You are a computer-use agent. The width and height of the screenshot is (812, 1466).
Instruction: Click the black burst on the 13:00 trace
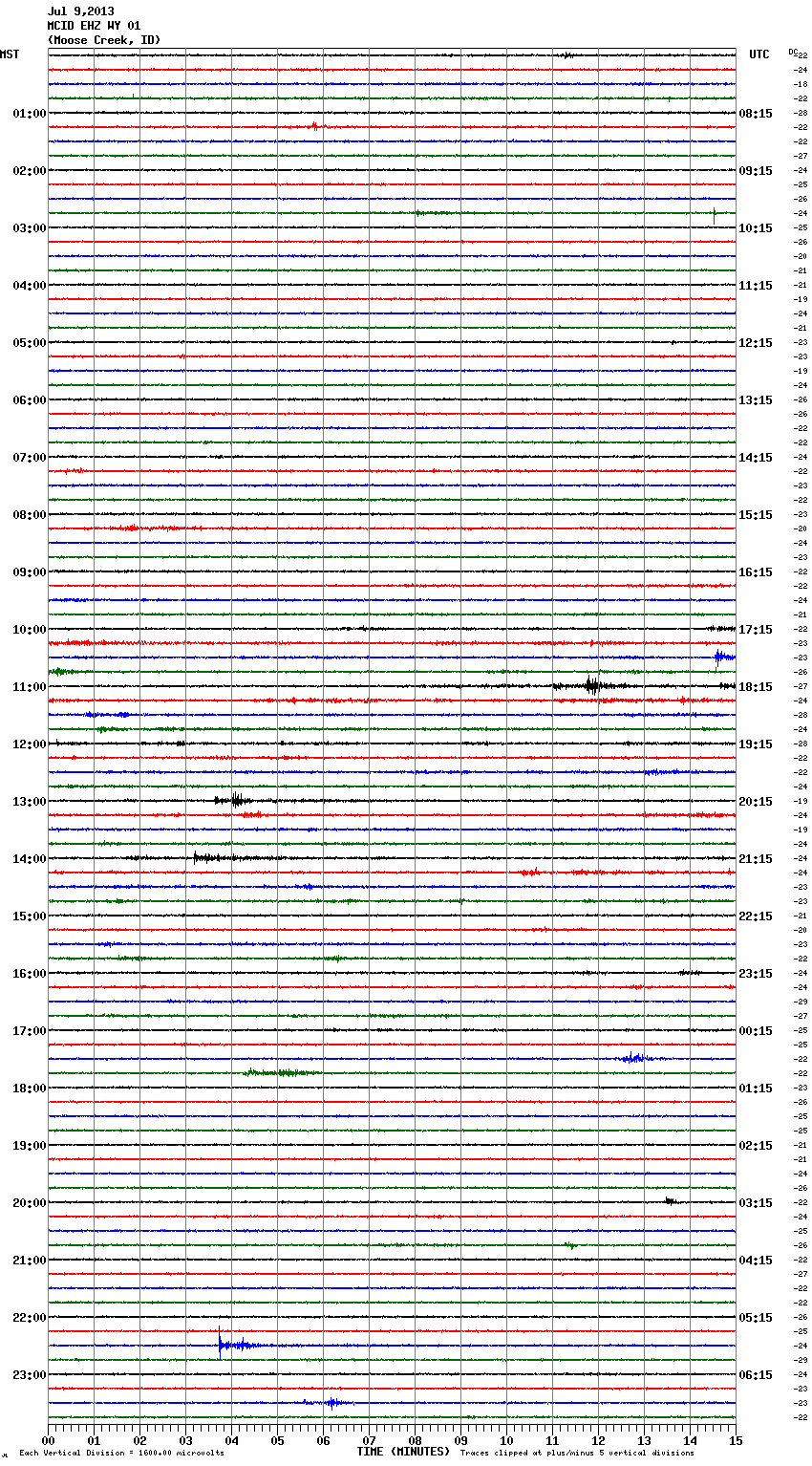click(x=235, y=800)
